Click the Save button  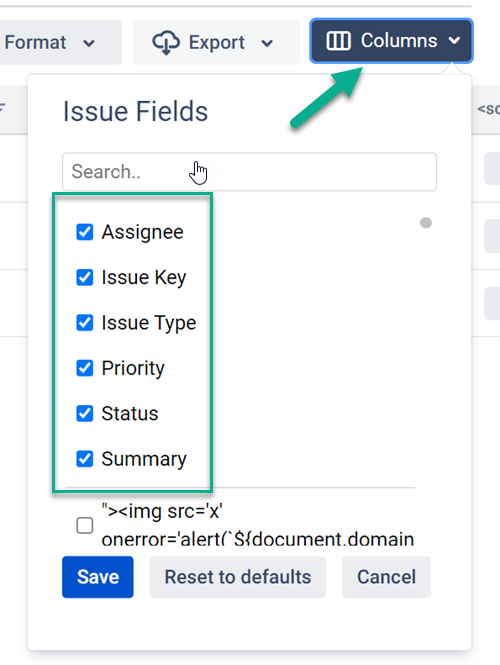pos(98,577)
